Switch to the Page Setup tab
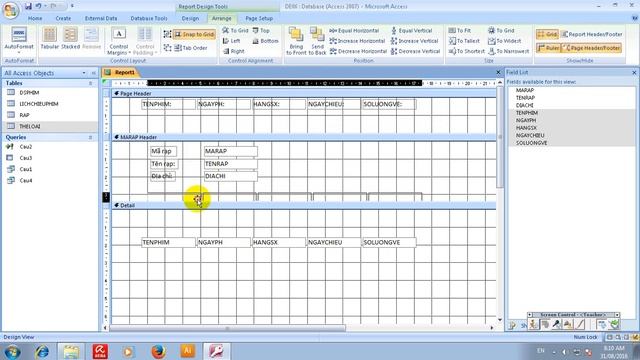Screen dimensions: 640x360 [259, 18]
